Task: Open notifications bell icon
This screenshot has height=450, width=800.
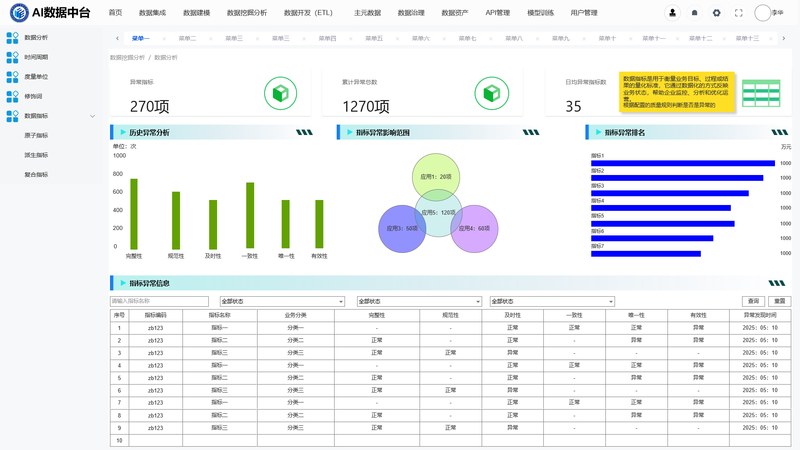Action: click(x=694, y=13)
